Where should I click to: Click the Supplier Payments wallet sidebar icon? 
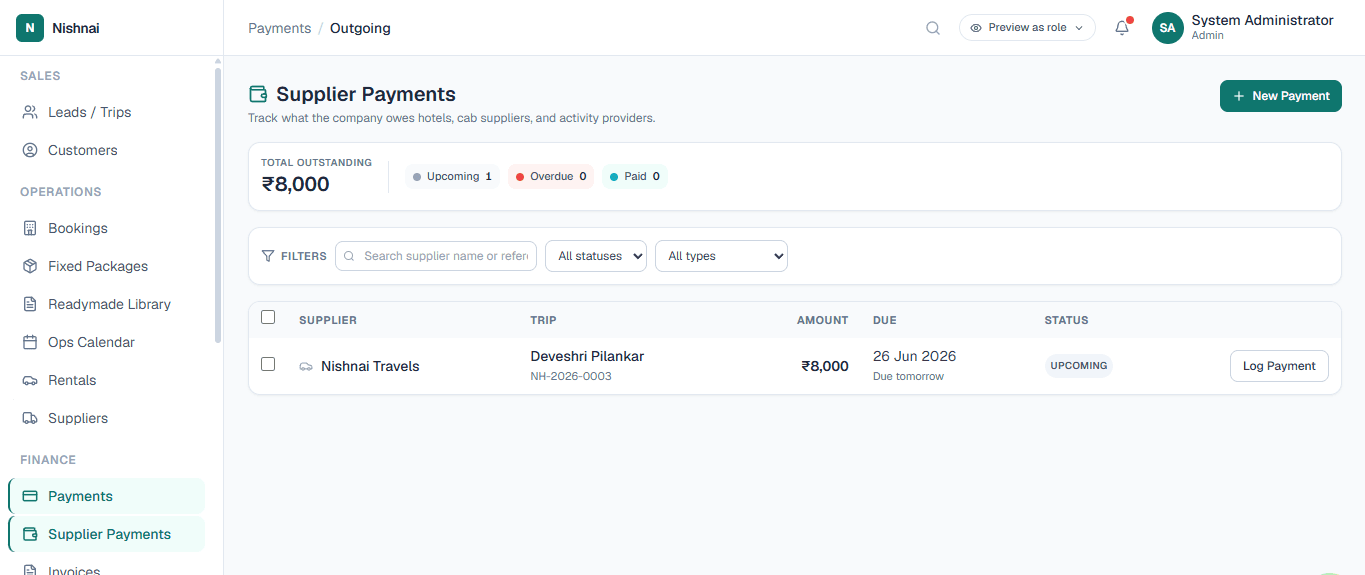[x=30, y=534]
